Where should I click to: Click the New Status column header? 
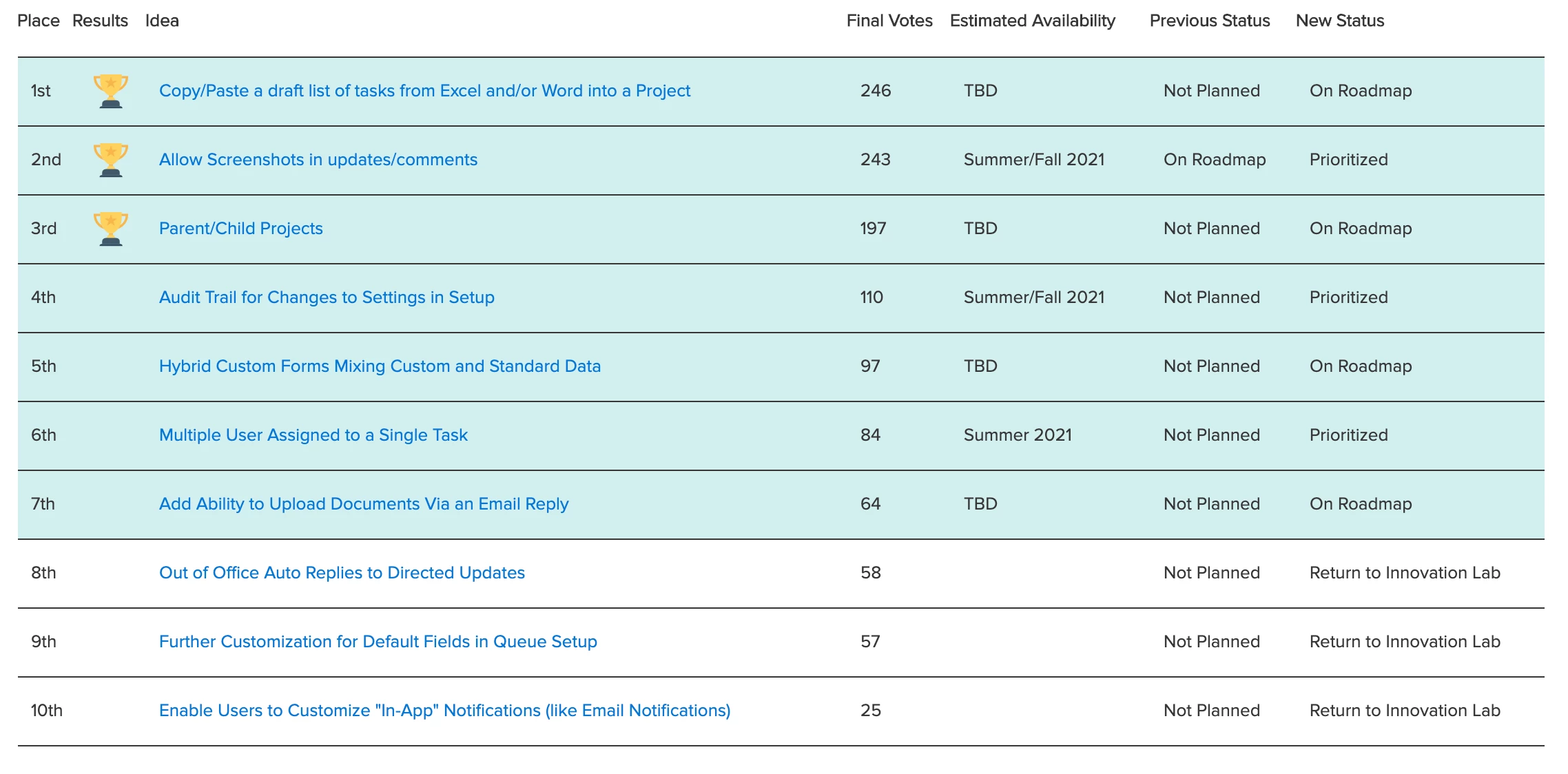(x=1340, y=21)
